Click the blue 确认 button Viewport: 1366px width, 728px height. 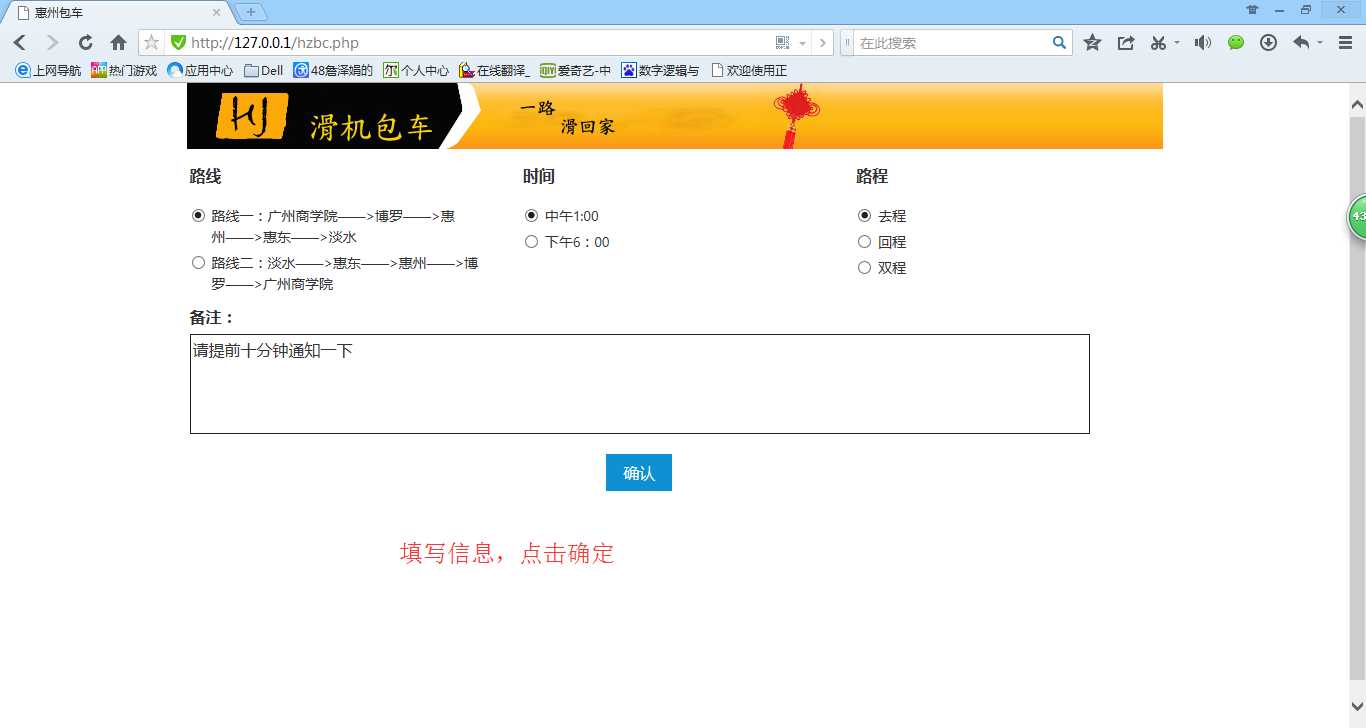click(x=639, y=473)
